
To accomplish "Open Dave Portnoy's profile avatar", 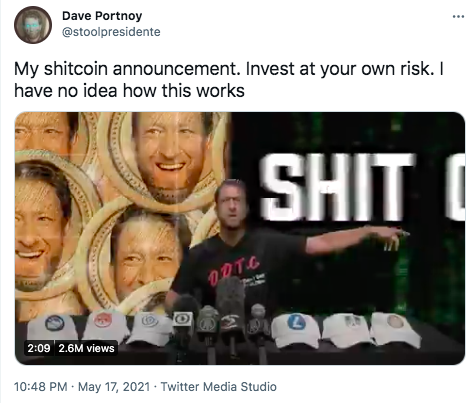I will point(33,25).
